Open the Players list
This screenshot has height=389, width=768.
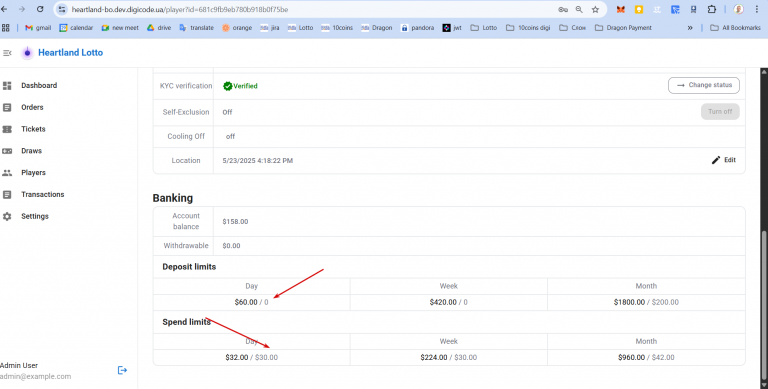33,172
